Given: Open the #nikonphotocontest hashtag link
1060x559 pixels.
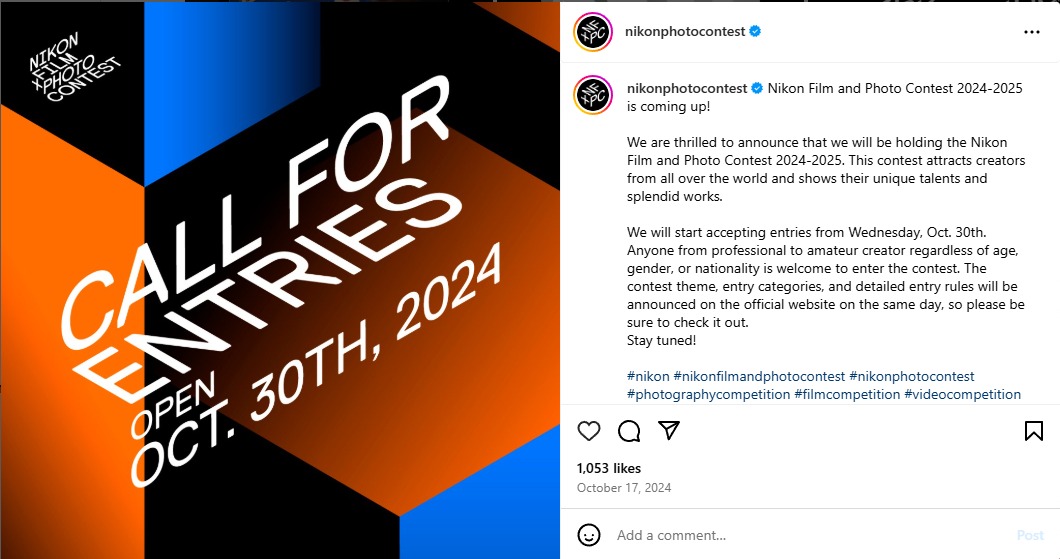Looking at the screenshot, I should (x=911, y=376).
